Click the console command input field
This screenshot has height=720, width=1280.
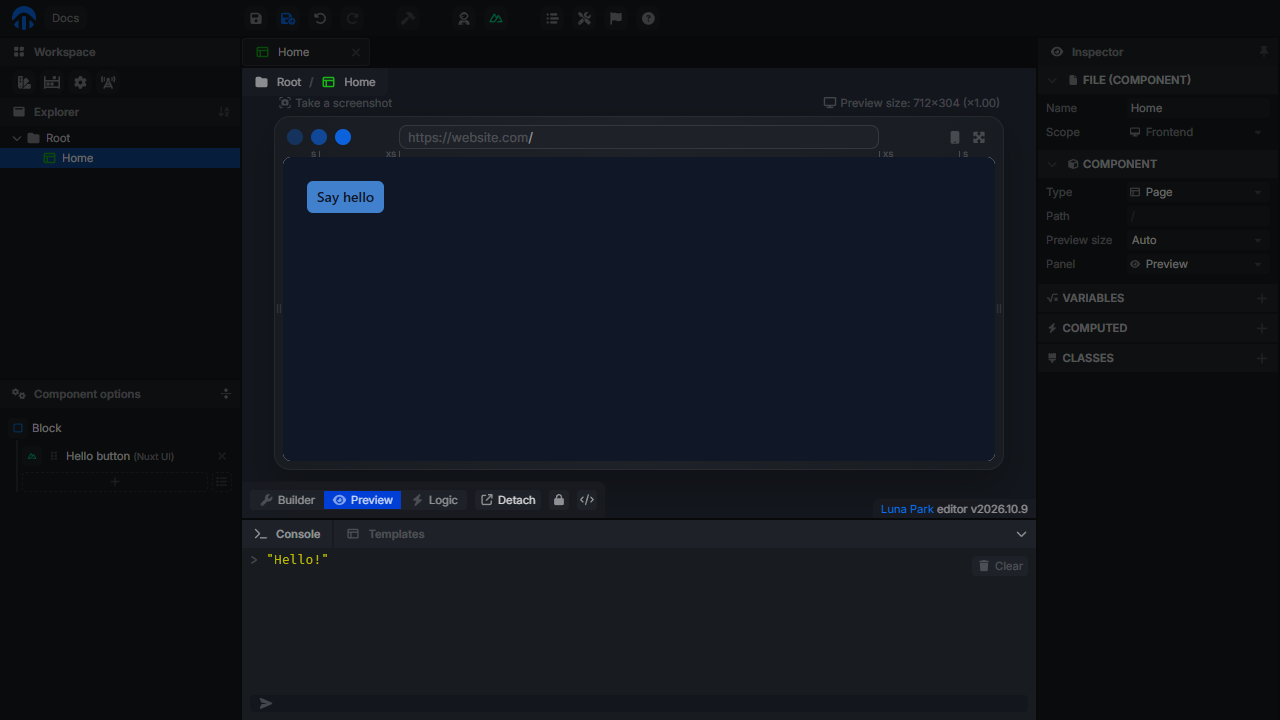pyautogui.click(x=639, y=704)
